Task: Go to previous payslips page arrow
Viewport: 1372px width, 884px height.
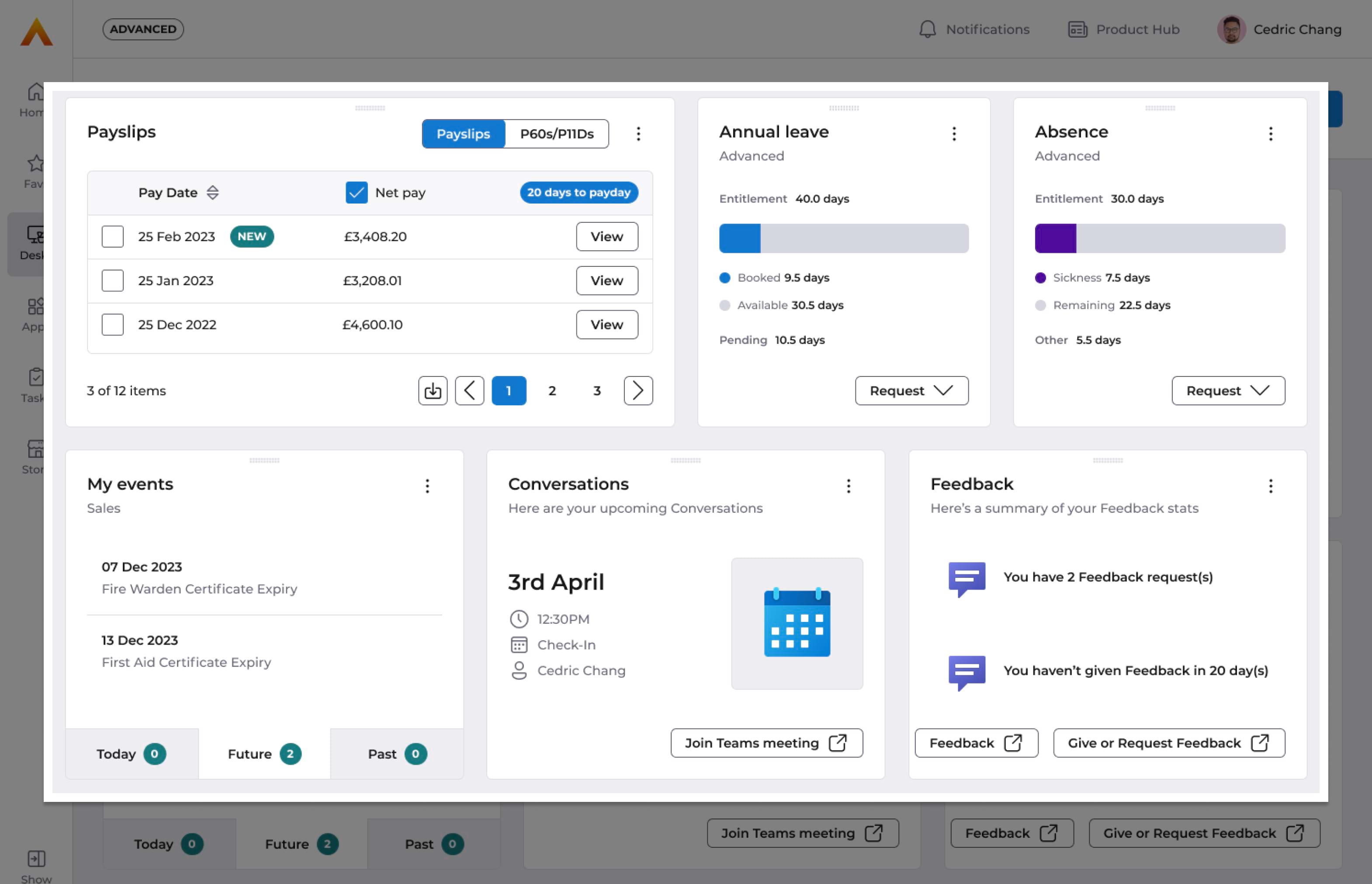Action: [x=469, y=391]
